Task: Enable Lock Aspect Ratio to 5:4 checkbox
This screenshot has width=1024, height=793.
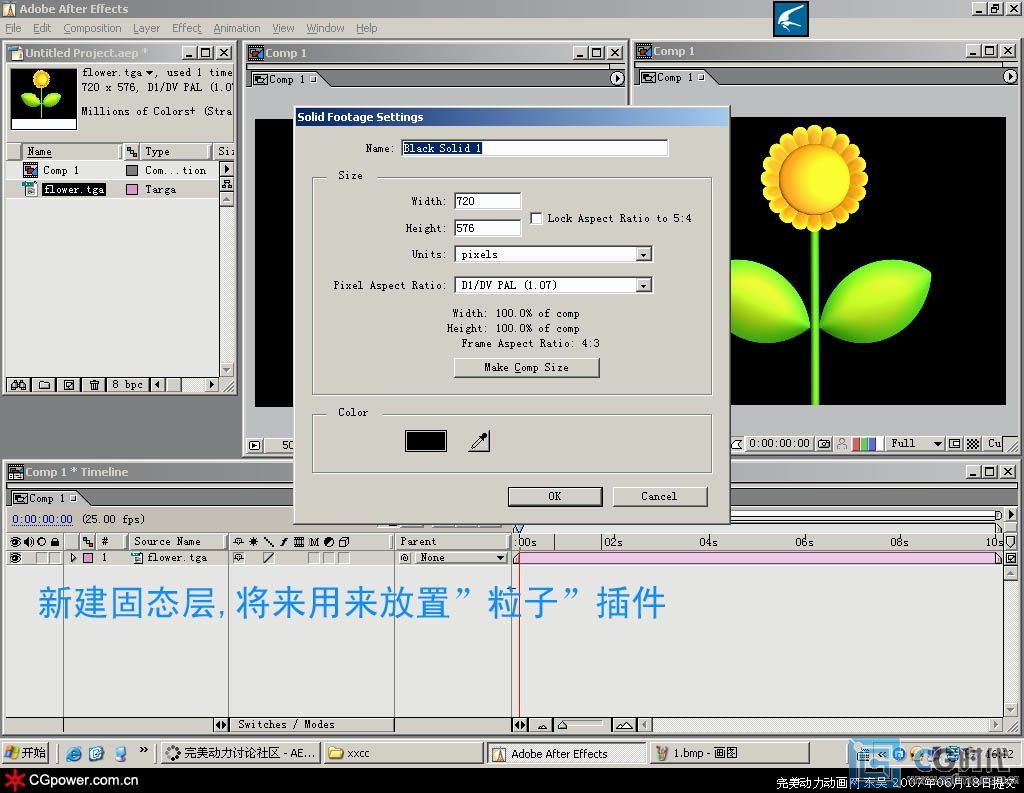Action: pos(536,218)
